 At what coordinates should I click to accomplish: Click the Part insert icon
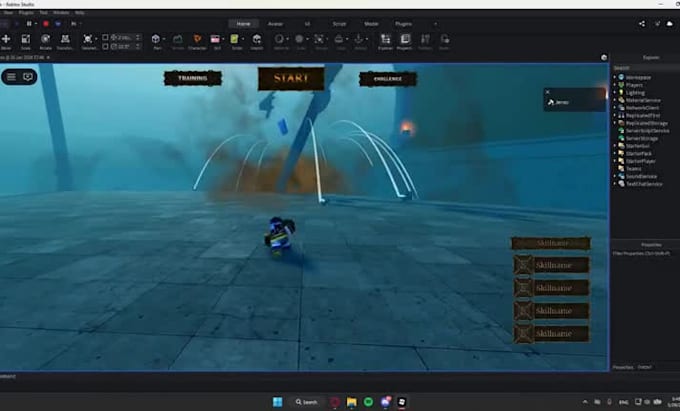(156, 39)
